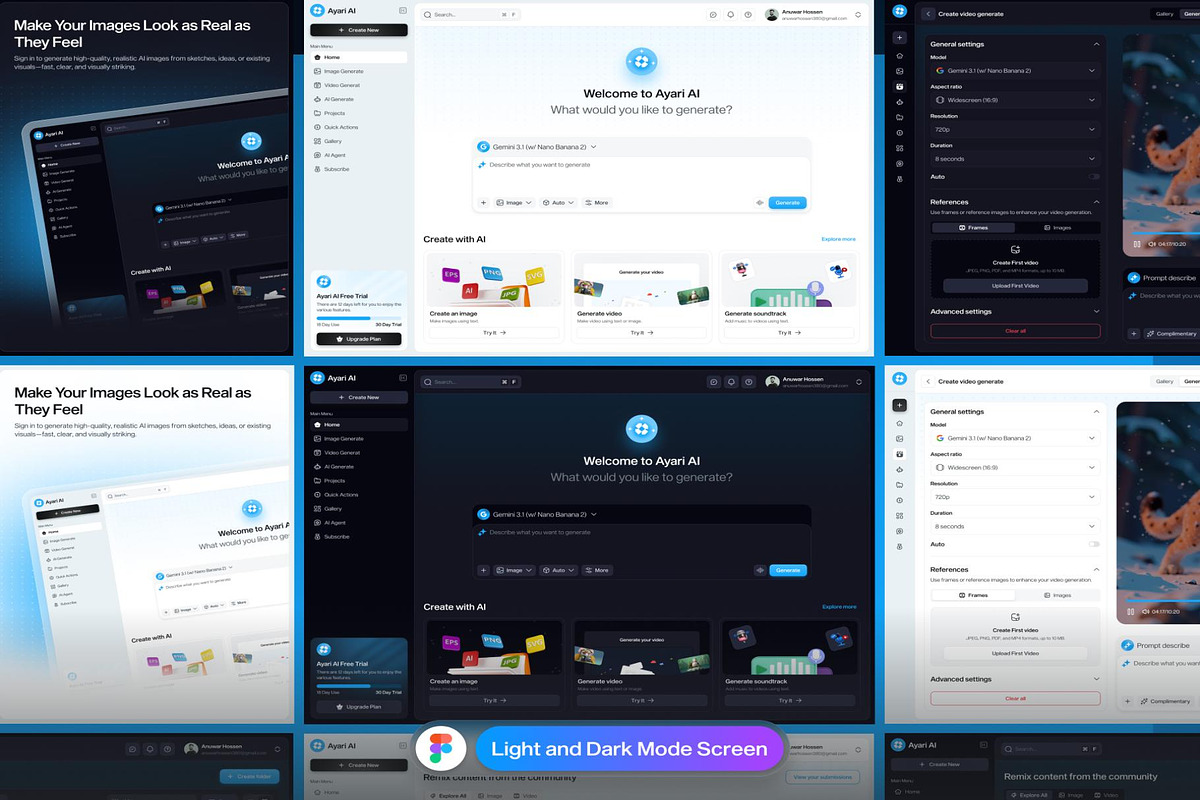Open Generate soundtrack thumbnail in light home

coord(788,282)
